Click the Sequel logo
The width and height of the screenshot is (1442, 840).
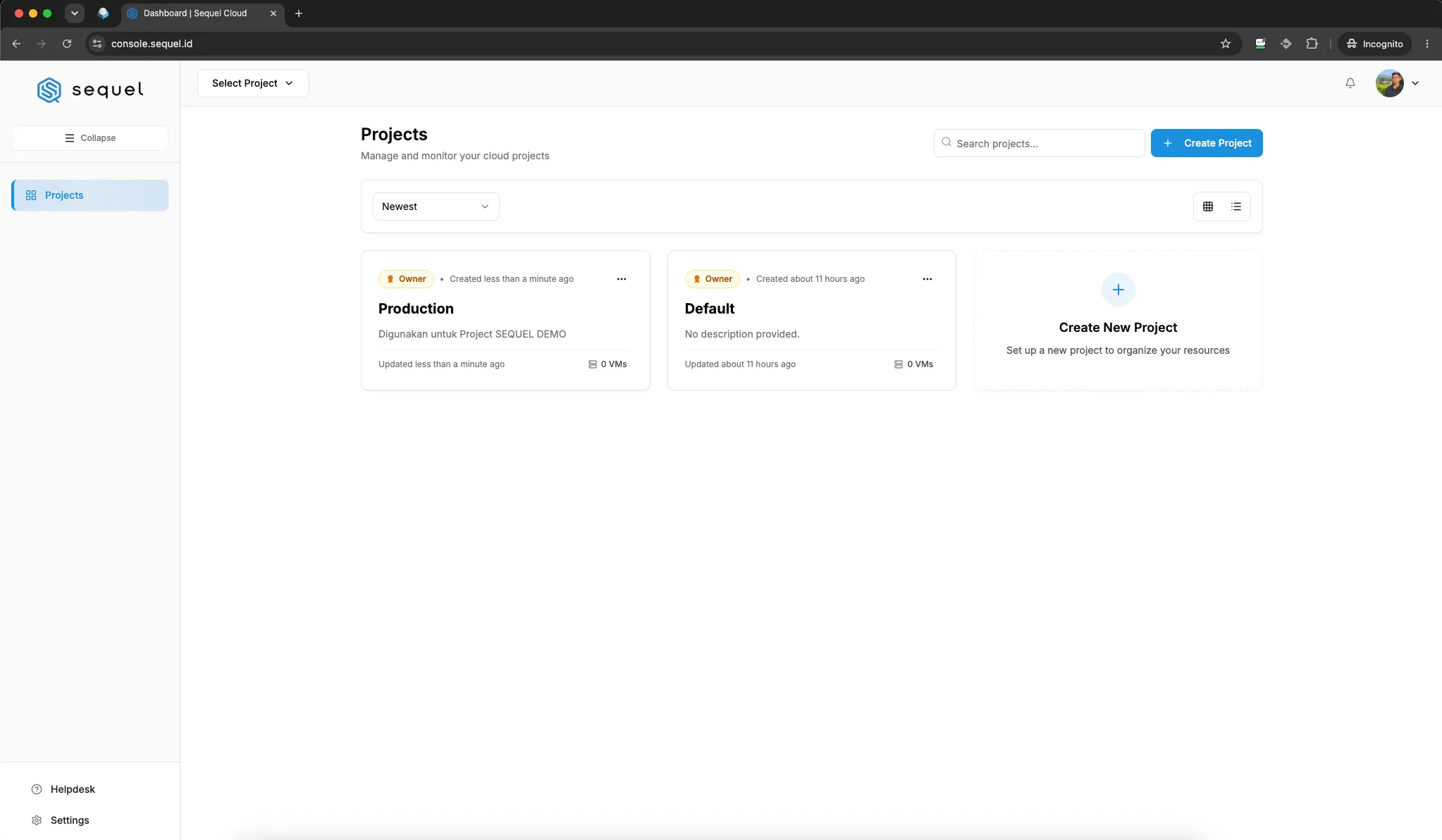[90, 90]
